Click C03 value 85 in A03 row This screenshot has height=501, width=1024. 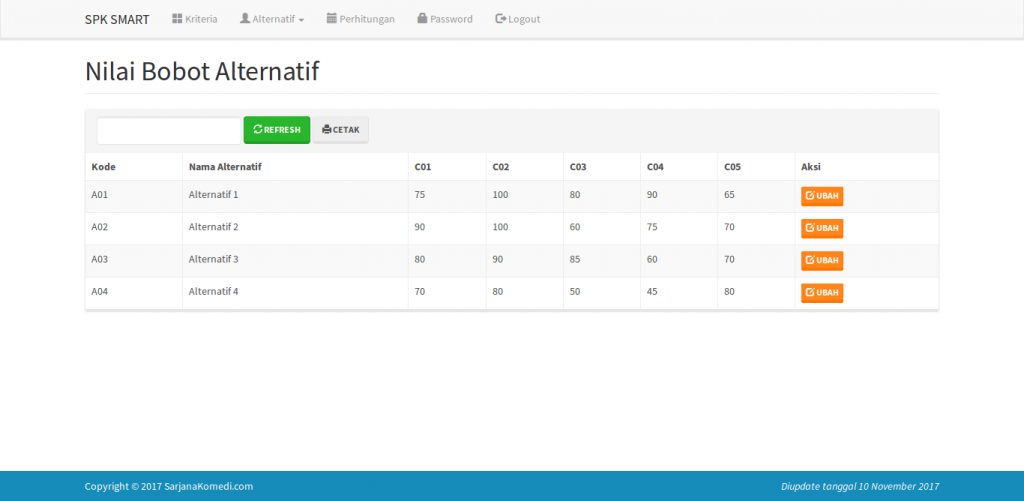(575, 259)
